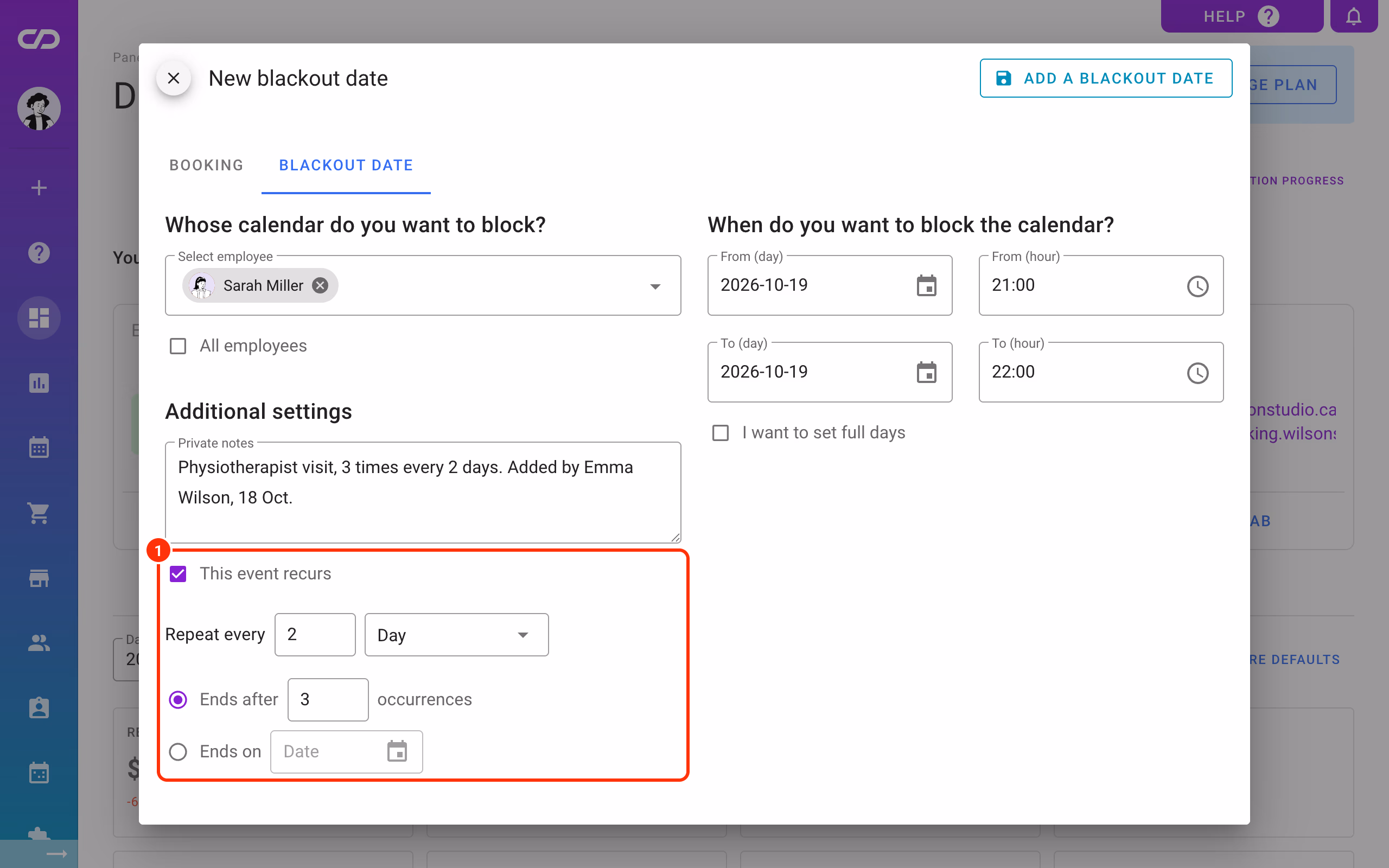Open the dashboard icon in sidebar
The height and width of the screenshot is (868, 1389).
(39, 318)
